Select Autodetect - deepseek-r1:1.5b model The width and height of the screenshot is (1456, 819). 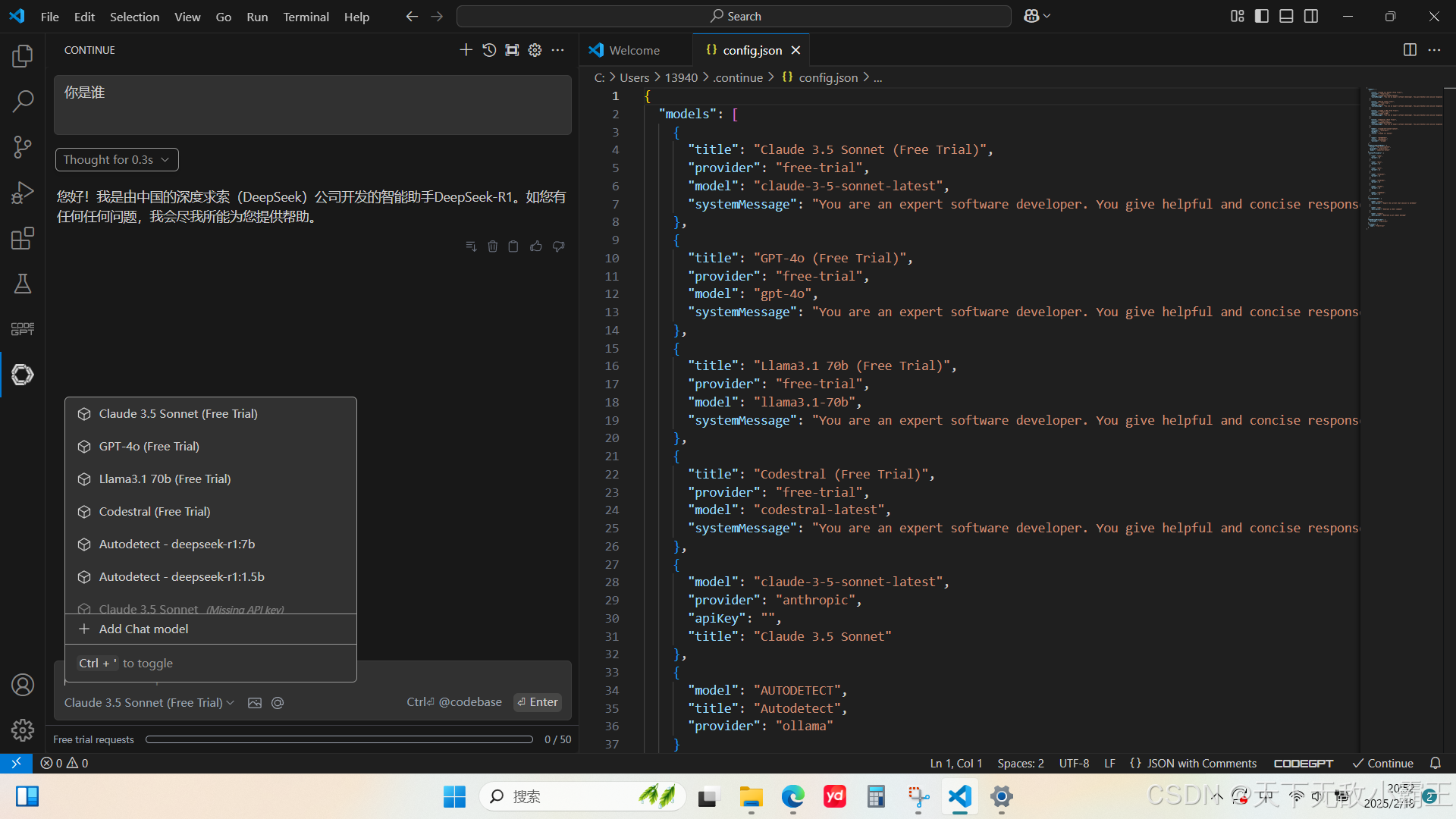pos(211,577)
